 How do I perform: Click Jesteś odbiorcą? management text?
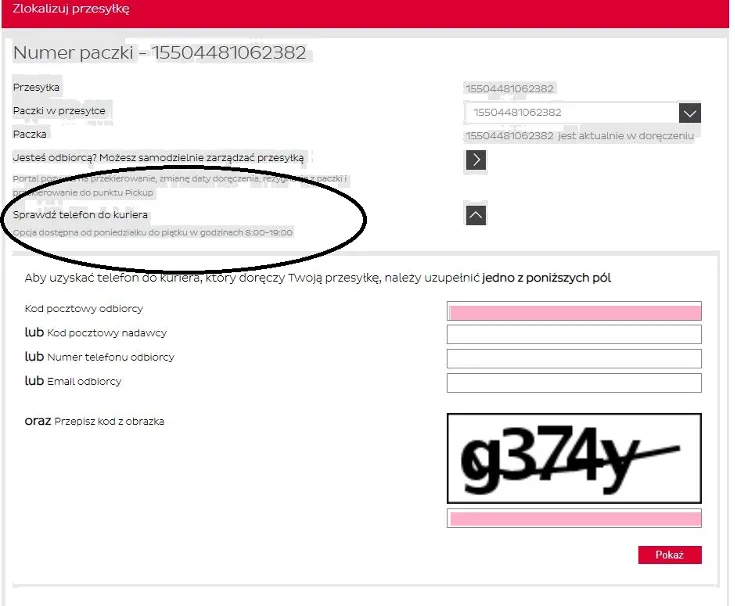tap(158, 157)
